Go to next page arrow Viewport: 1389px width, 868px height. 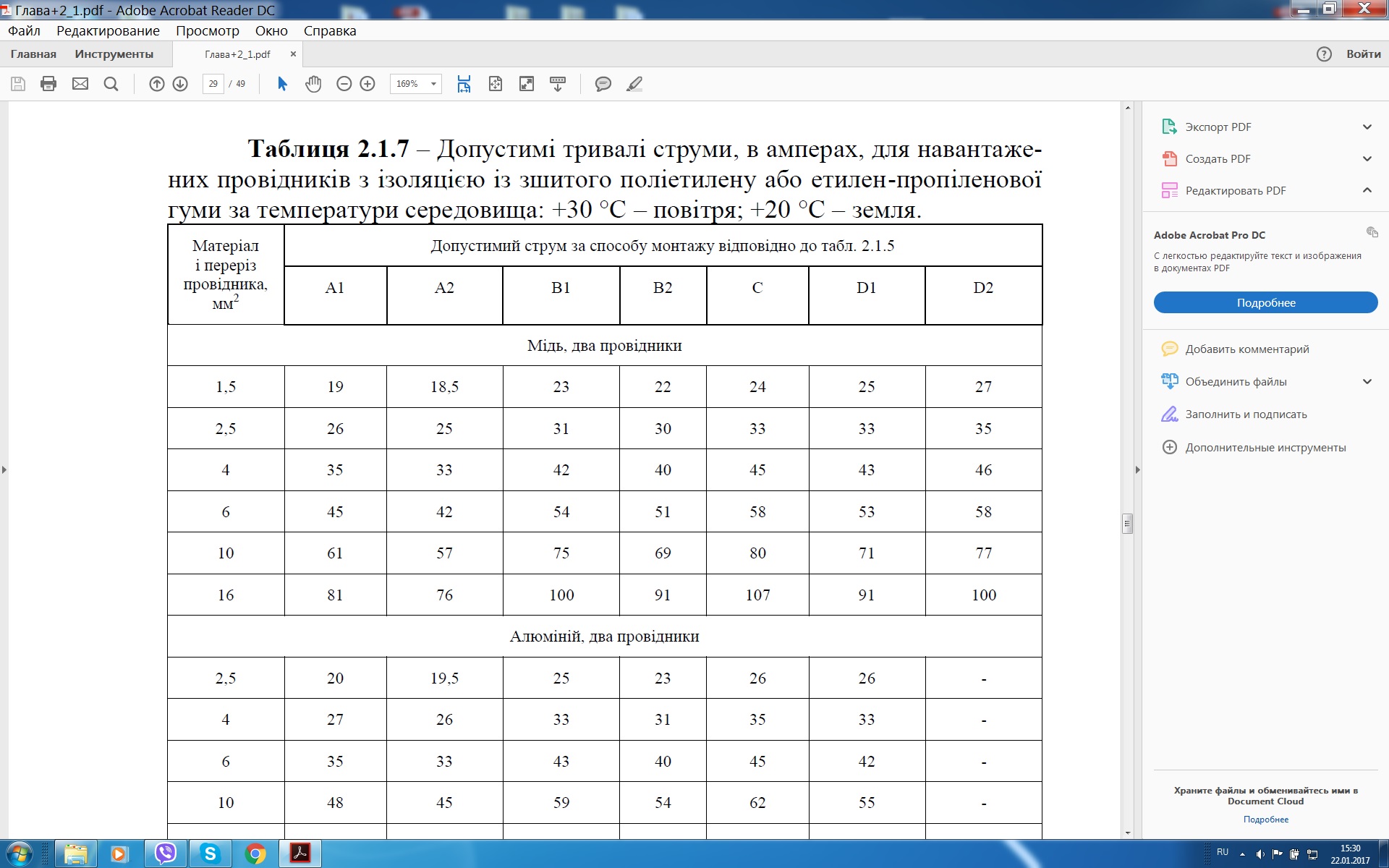click(180, 84)
